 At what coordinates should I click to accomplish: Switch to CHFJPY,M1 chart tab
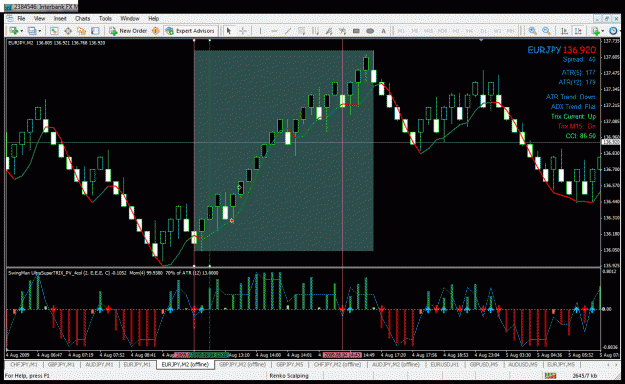(x=24, y=364)
